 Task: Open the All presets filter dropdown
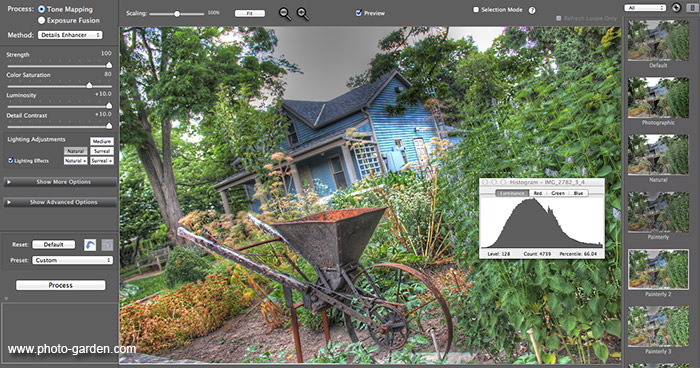point(645,8)
